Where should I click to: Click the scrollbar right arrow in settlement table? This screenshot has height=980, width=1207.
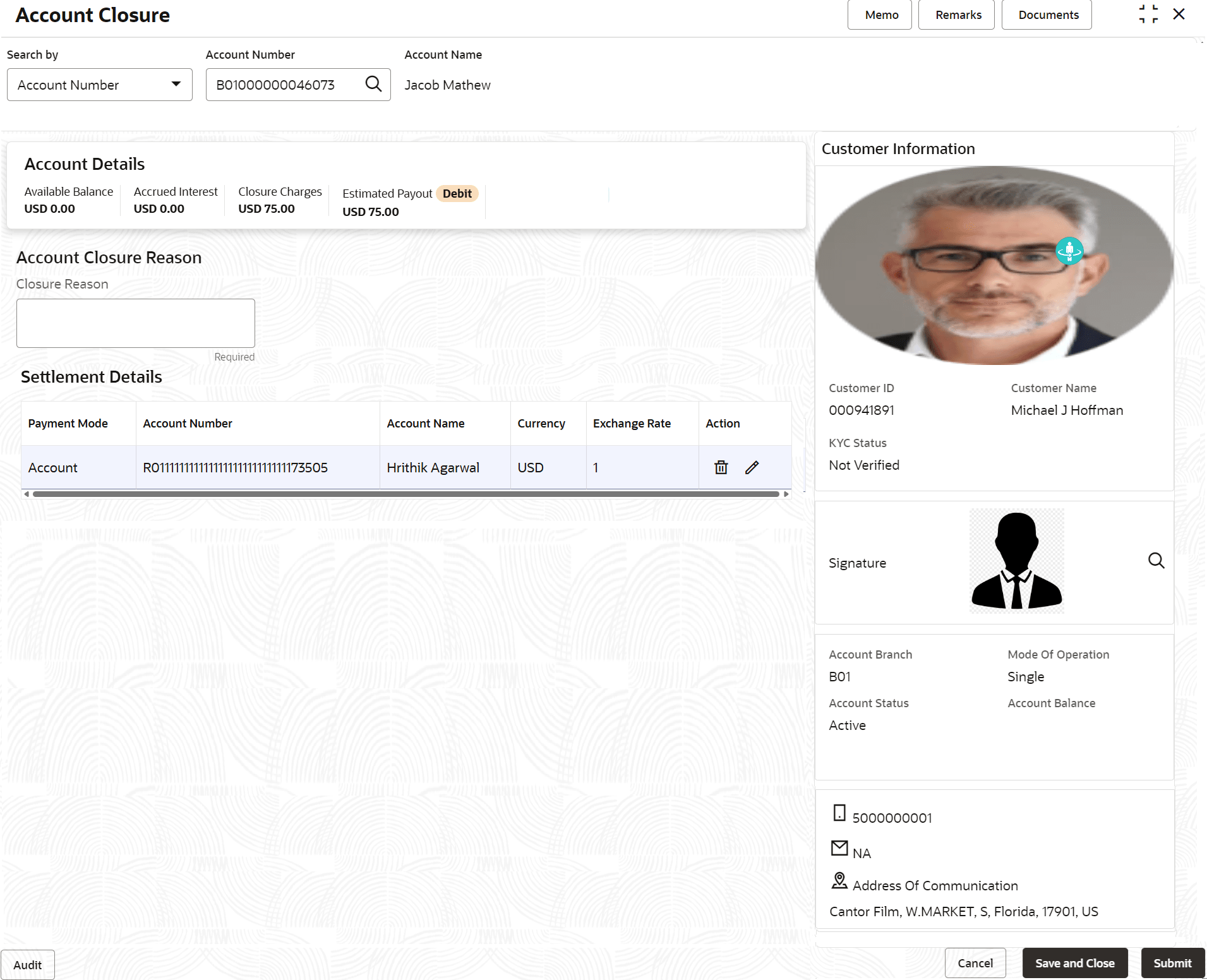[786, 494]
